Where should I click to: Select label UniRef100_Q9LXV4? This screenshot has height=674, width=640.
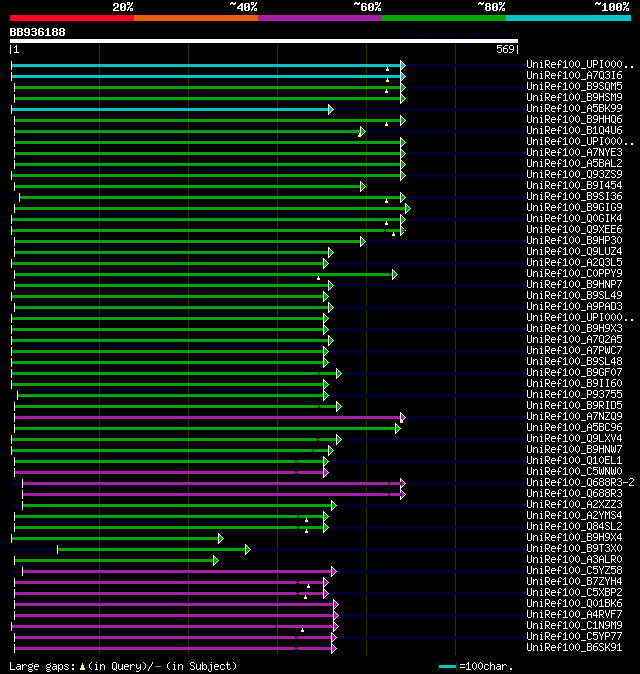574,438
